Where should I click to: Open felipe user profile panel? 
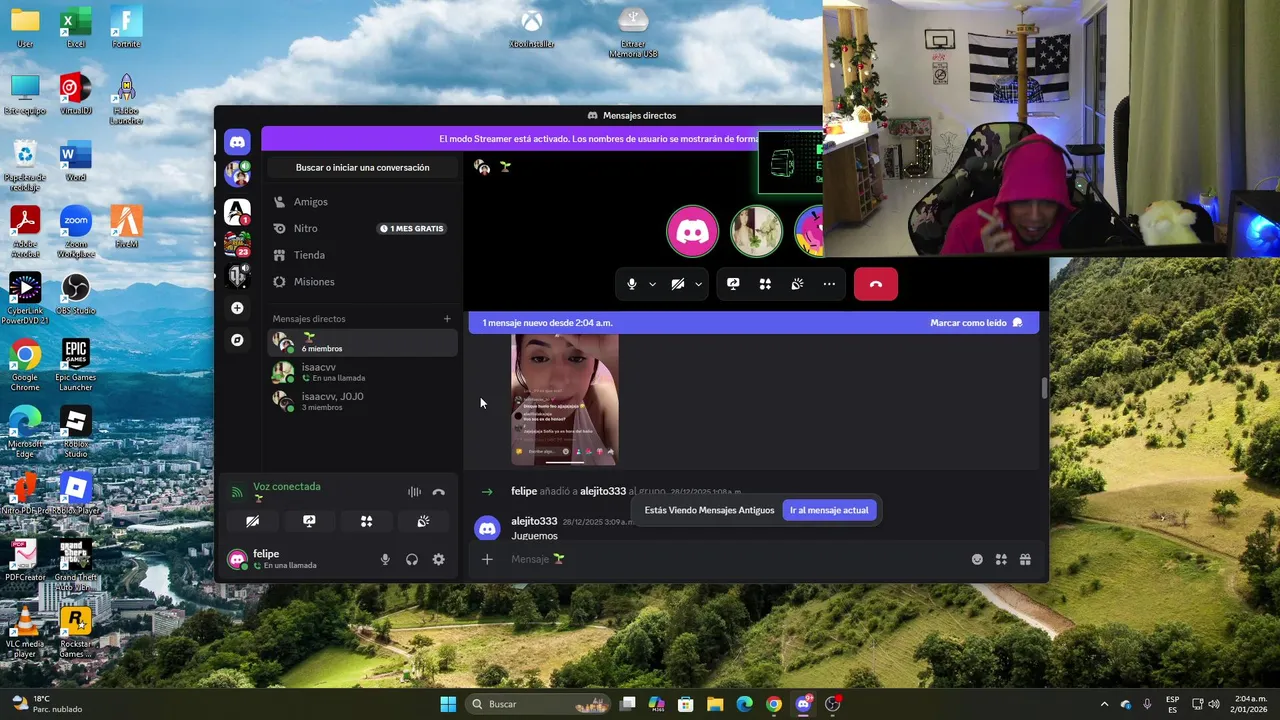[296, 559]
